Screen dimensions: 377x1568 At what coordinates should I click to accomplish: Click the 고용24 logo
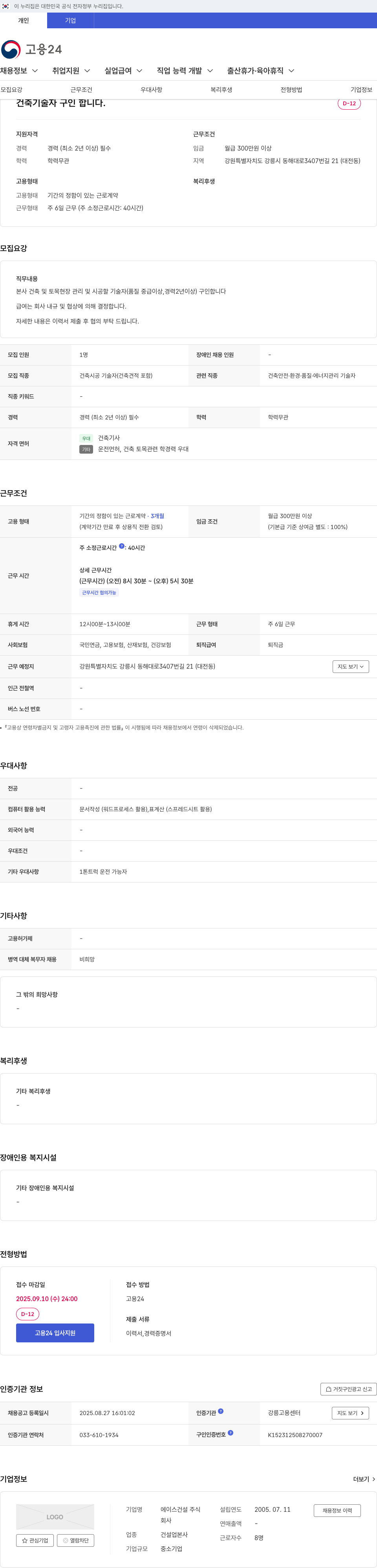point(32,49)
